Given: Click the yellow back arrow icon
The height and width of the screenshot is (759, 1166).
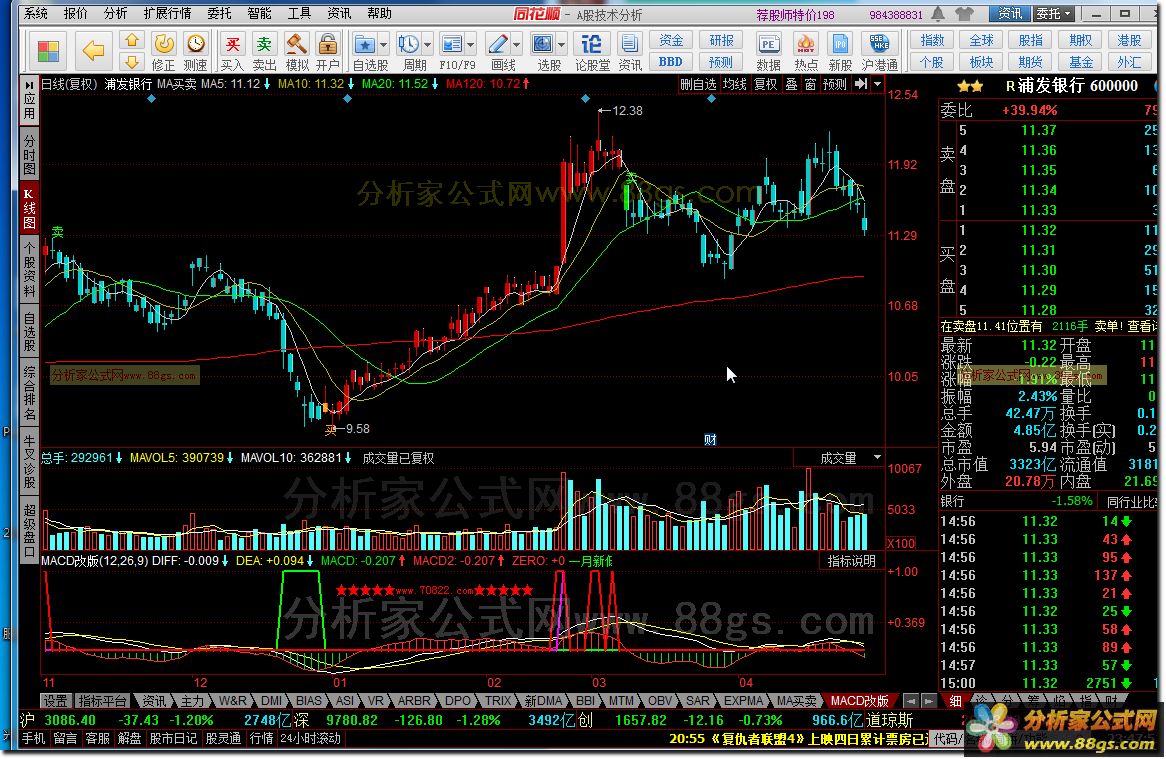Looking at the screenshot, I should [94, 51].
